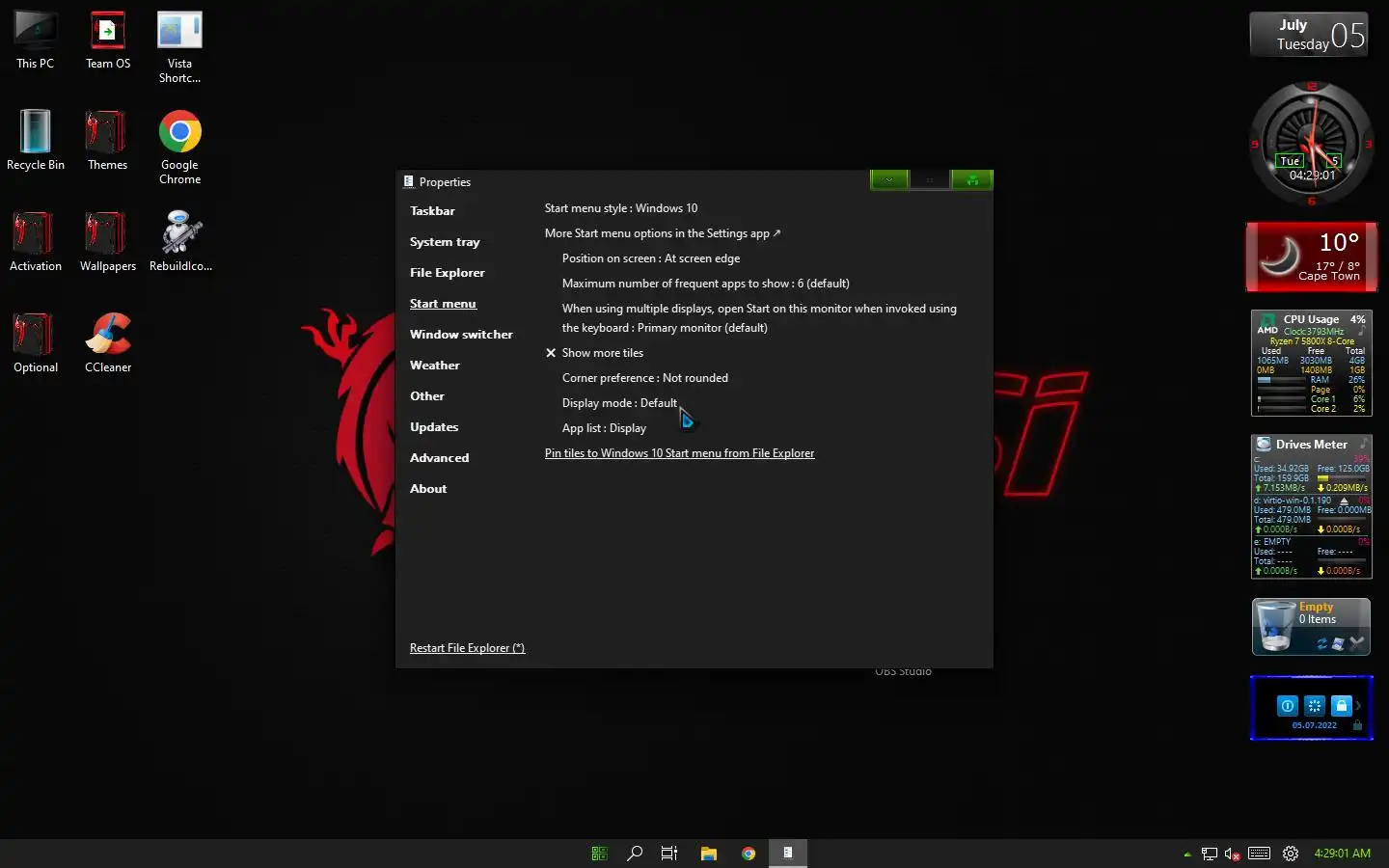This screenshot has width=1389, height=868.
Task: Open the Weather section
Action: [x=435, y=366]
